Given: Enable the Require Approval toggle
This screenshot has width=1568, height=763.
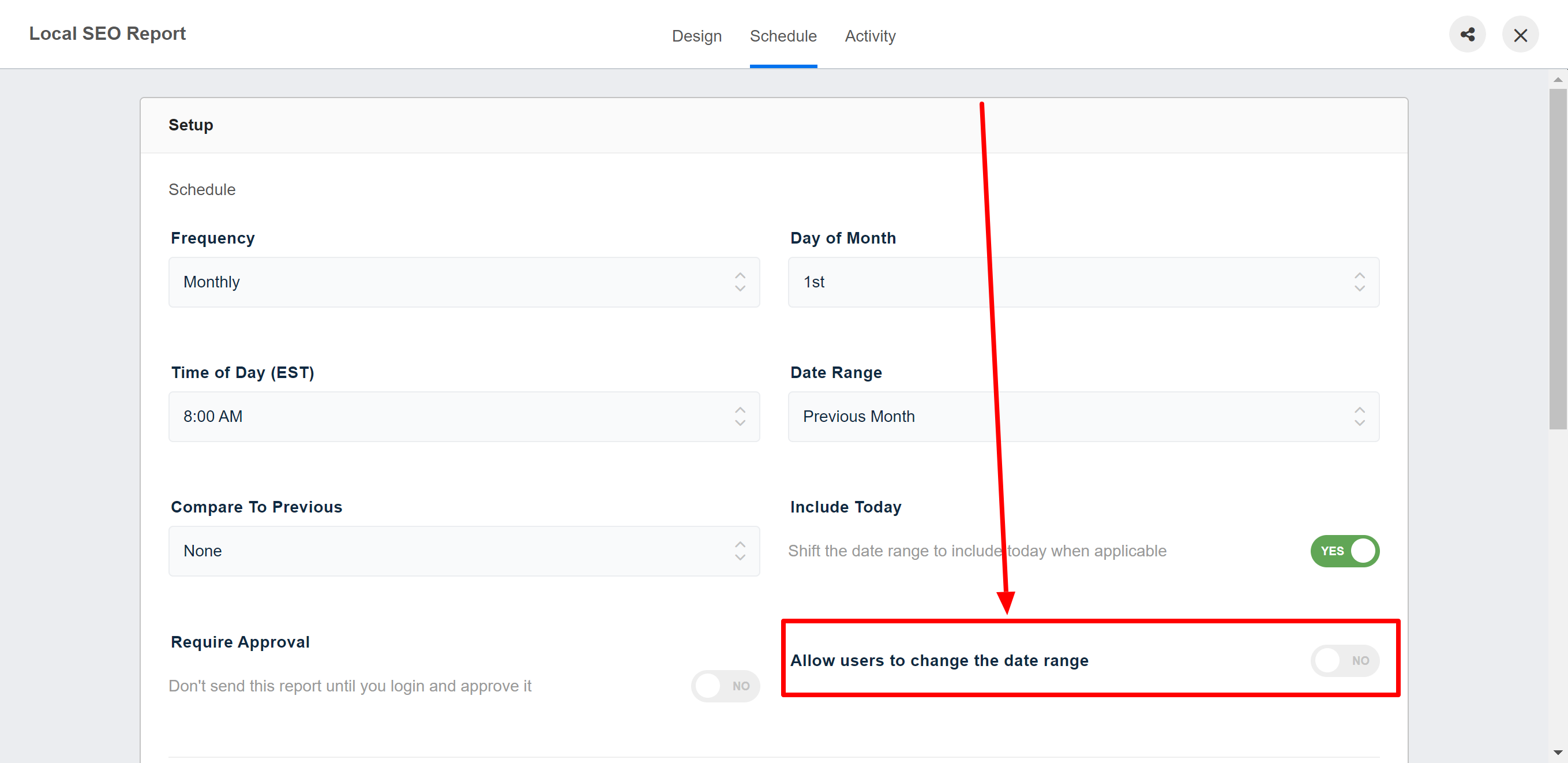Looking at the screenshot, I should pyautogui.click(x=725, y=686).
